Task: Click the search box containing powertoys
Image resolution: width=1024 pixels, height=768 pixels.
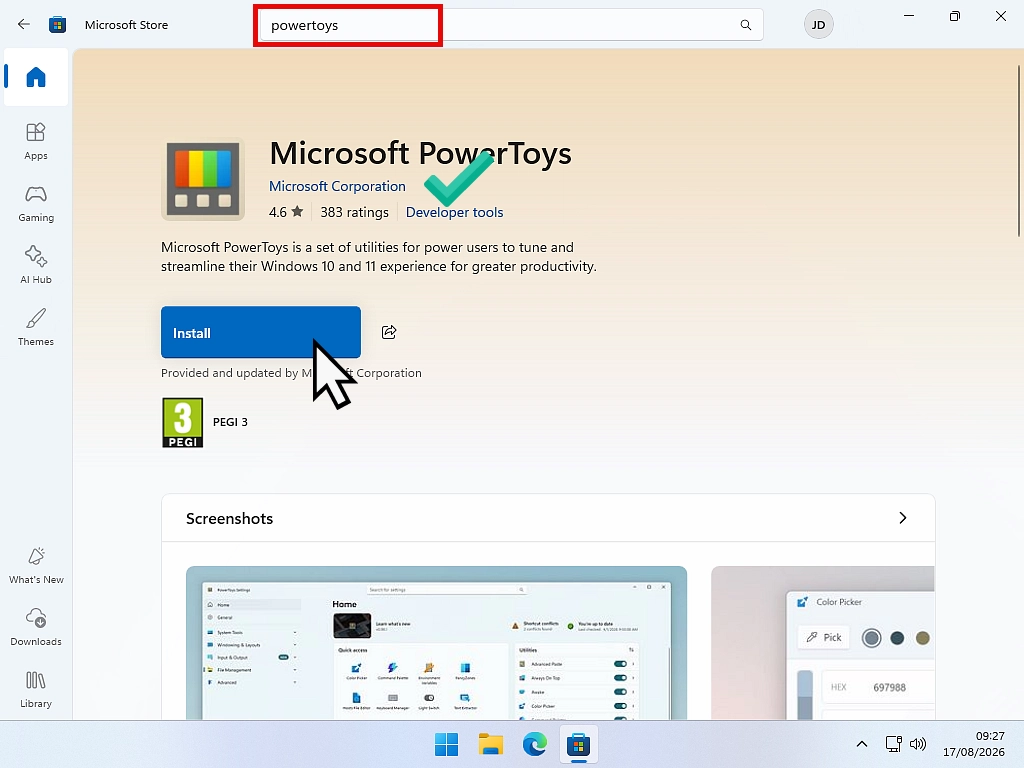Action: pyautogui.click(x=509, y=25)
